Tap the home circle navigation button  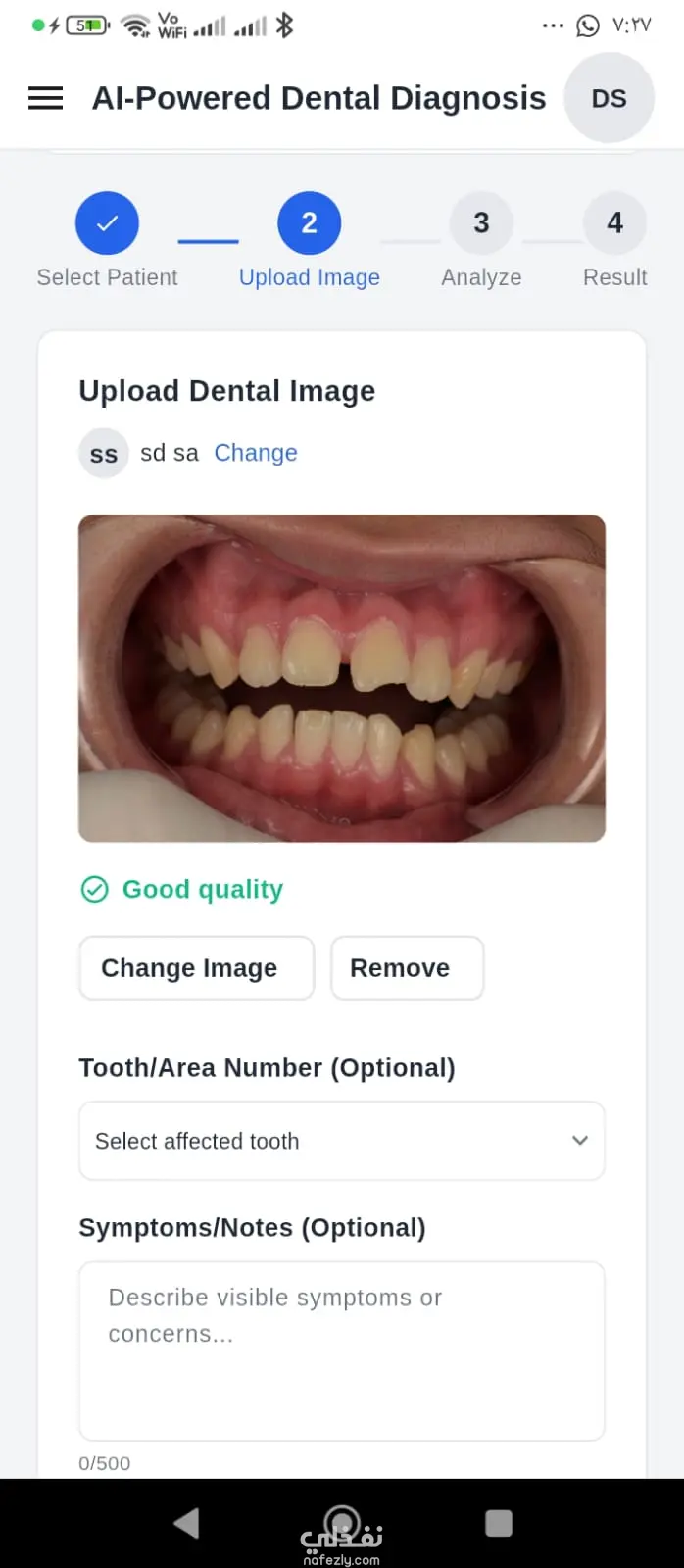coord(342,1523)
